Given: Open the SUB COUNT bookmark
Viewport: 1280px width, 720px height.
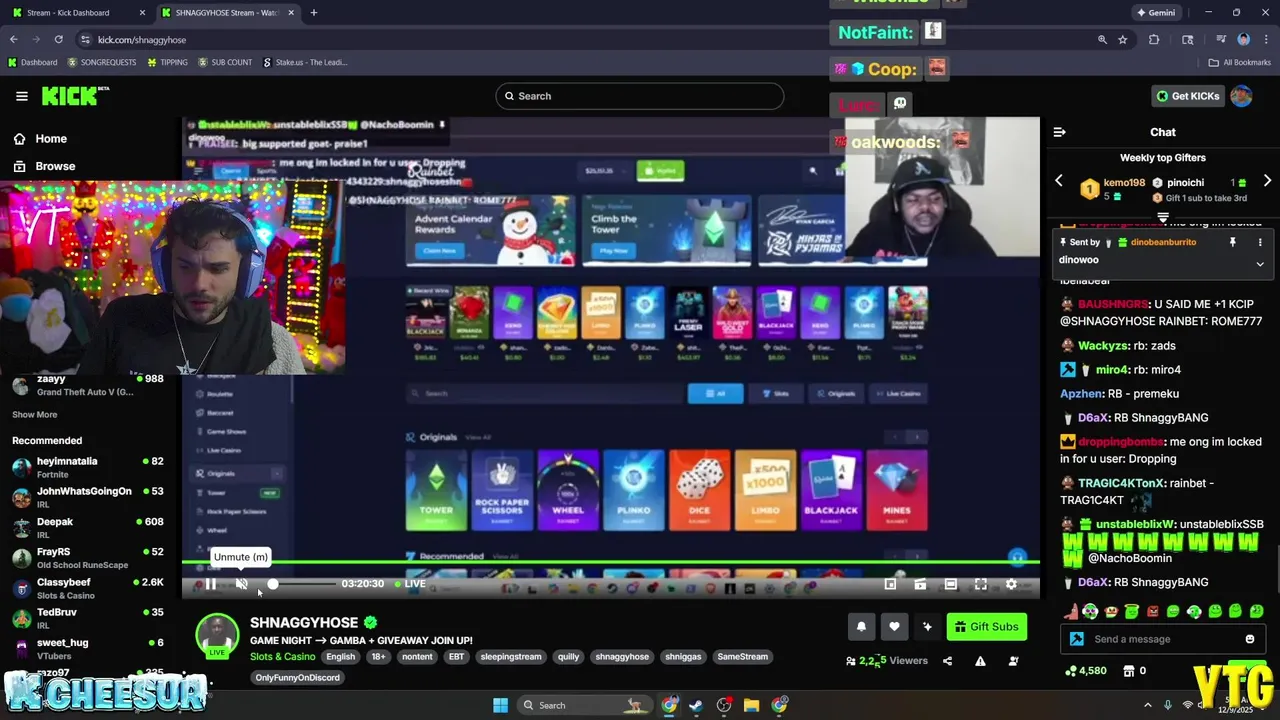Looking at the screenshot, I should tap(225, 62).
